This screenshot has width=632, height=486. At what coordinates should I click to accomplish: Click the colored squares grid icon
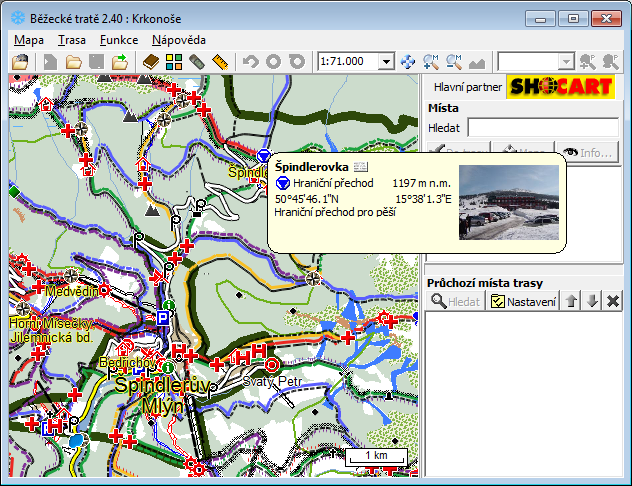tap(174, 62)
